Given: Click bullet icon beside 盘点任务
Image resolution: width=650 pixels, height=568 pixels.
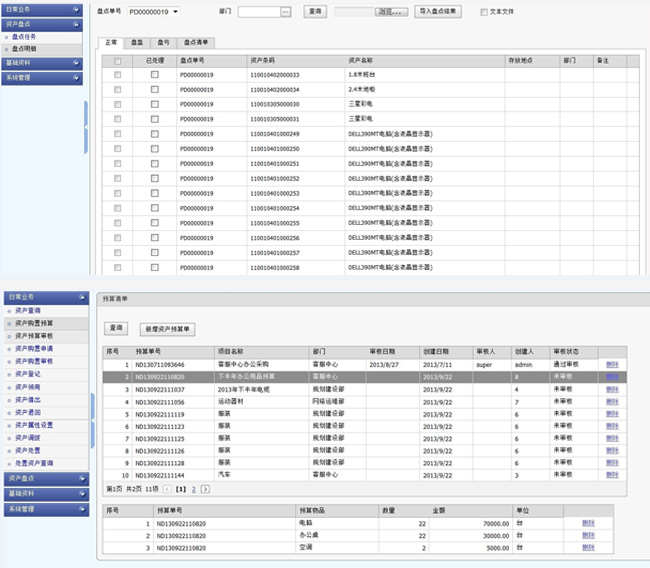Looking at the screenshot, I should (8, 36).
